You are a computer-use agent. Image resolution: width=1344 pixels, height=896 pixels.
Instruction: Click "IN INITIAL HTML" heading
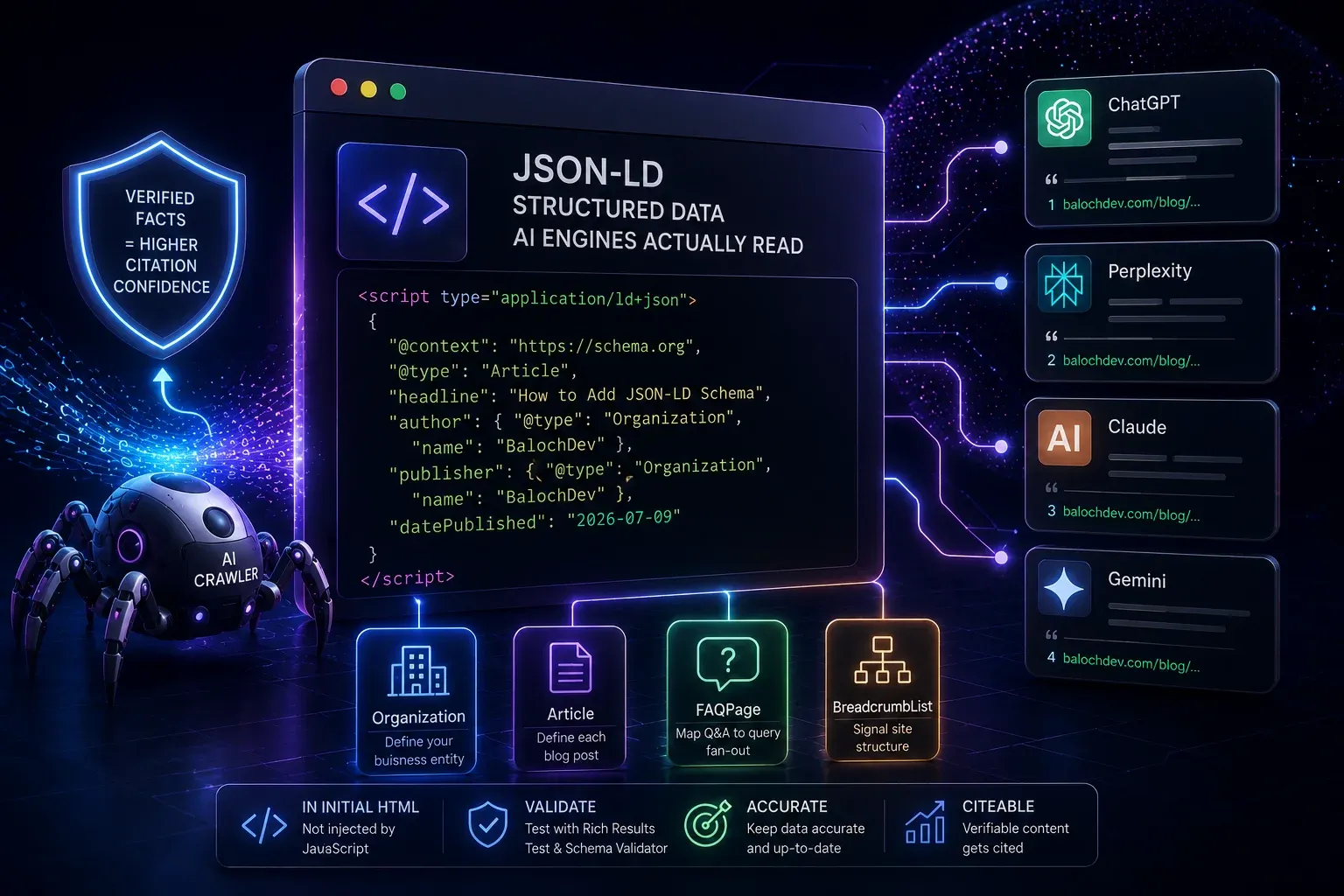pos(360,807)
